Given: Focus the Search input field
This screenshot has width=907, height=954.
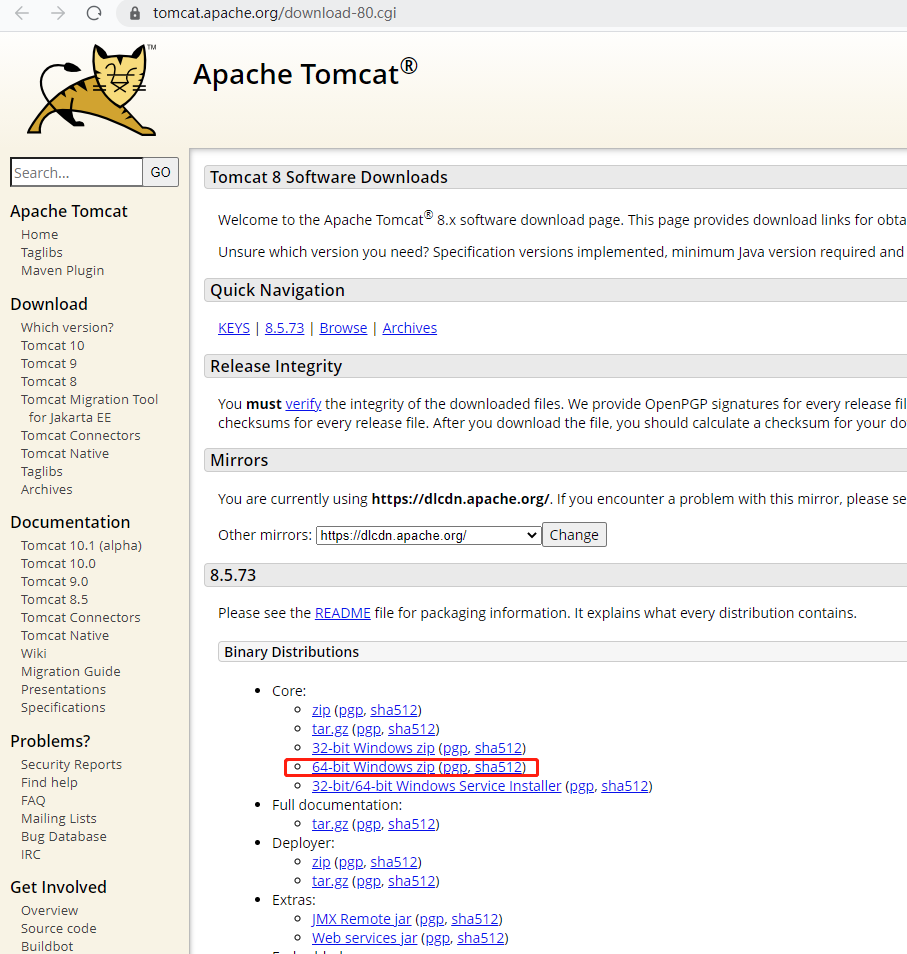Looking at the screenshot, I should (x=77, y=172).
